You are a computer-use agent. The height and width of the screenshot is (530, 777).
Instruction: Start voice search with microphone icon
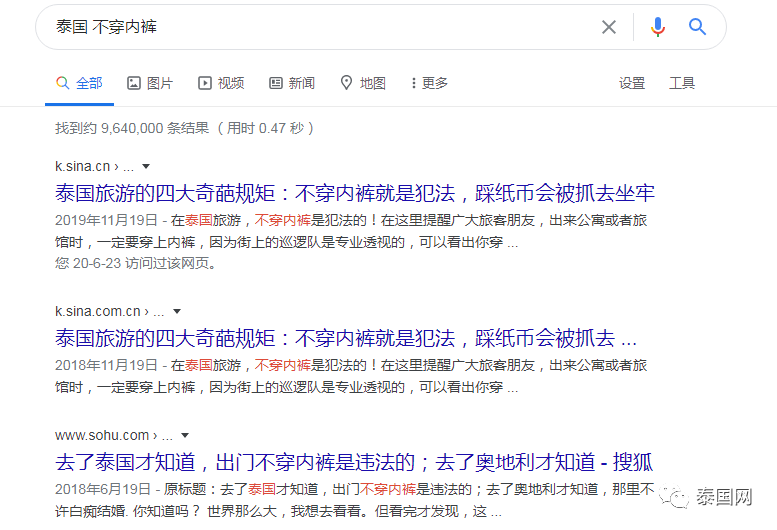(x=657, y=27)
